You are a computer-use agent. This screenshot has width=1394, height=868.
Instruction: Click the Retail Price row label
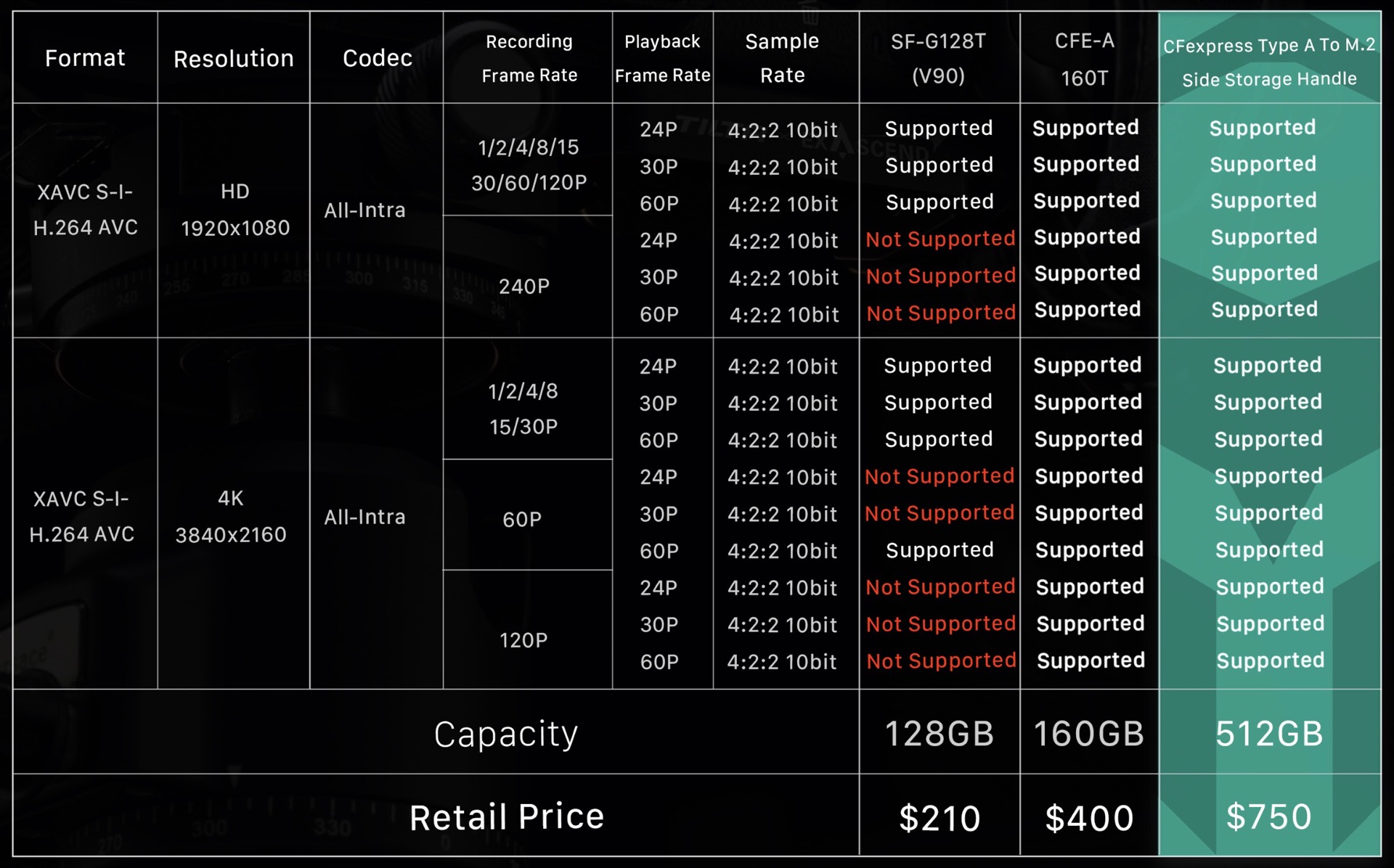507,817
